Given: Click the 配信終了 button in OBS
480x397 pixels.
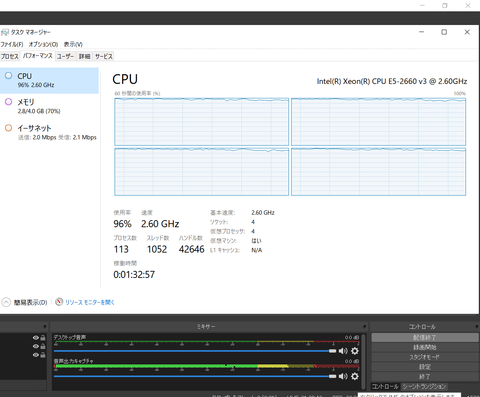Looking at the screenshot, I should pyautogui.click(x=425, y=338).
